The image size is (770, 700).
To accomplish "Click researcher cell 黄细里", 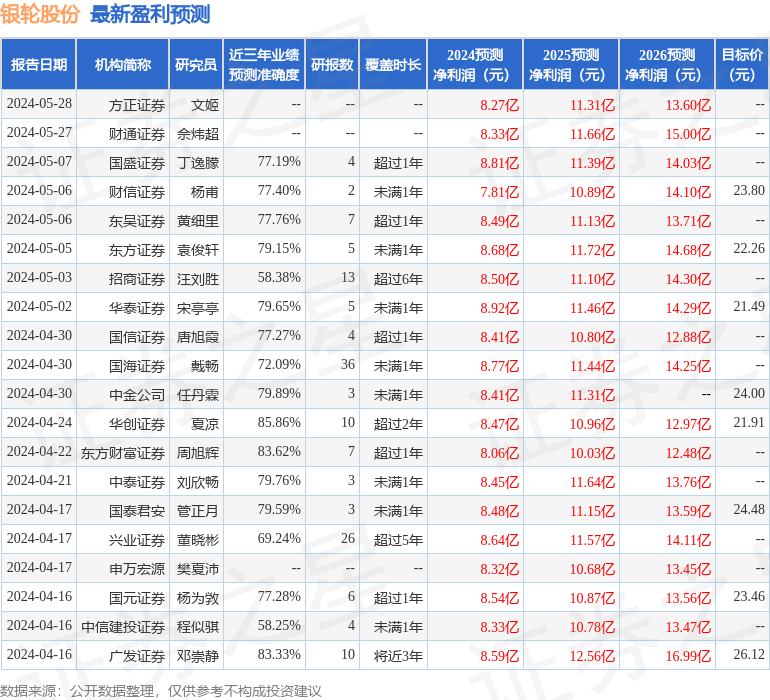I will pyautogui.click(x=198, y=221).
